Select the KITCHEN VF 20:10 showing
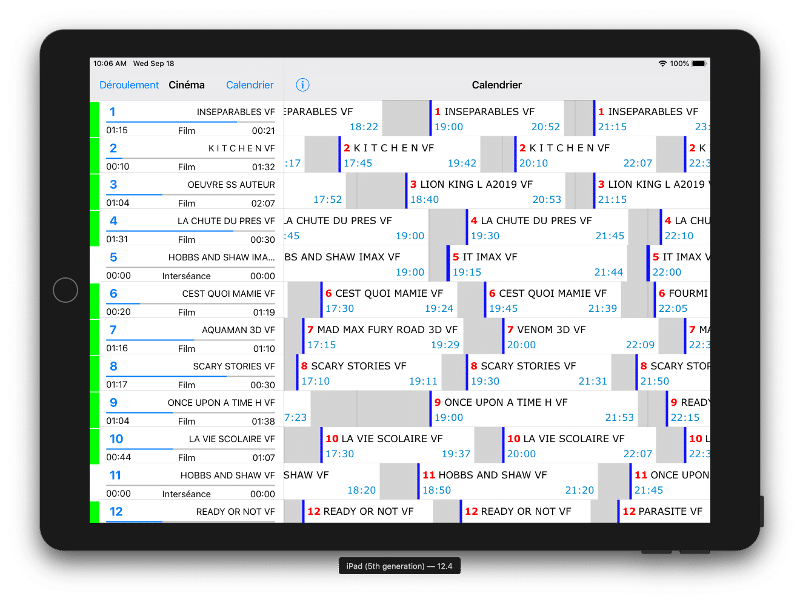The image size is (800, 602). (x=585, y=155)
